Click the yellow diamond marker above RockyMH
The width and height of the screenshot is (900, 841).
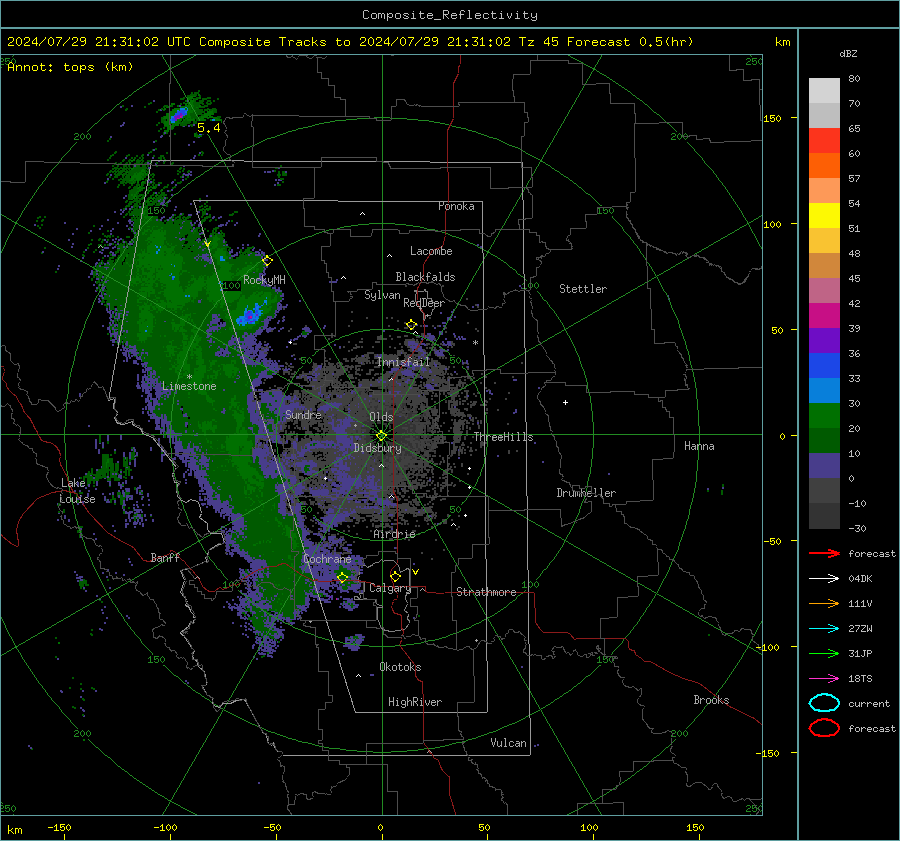pos(267,261)
